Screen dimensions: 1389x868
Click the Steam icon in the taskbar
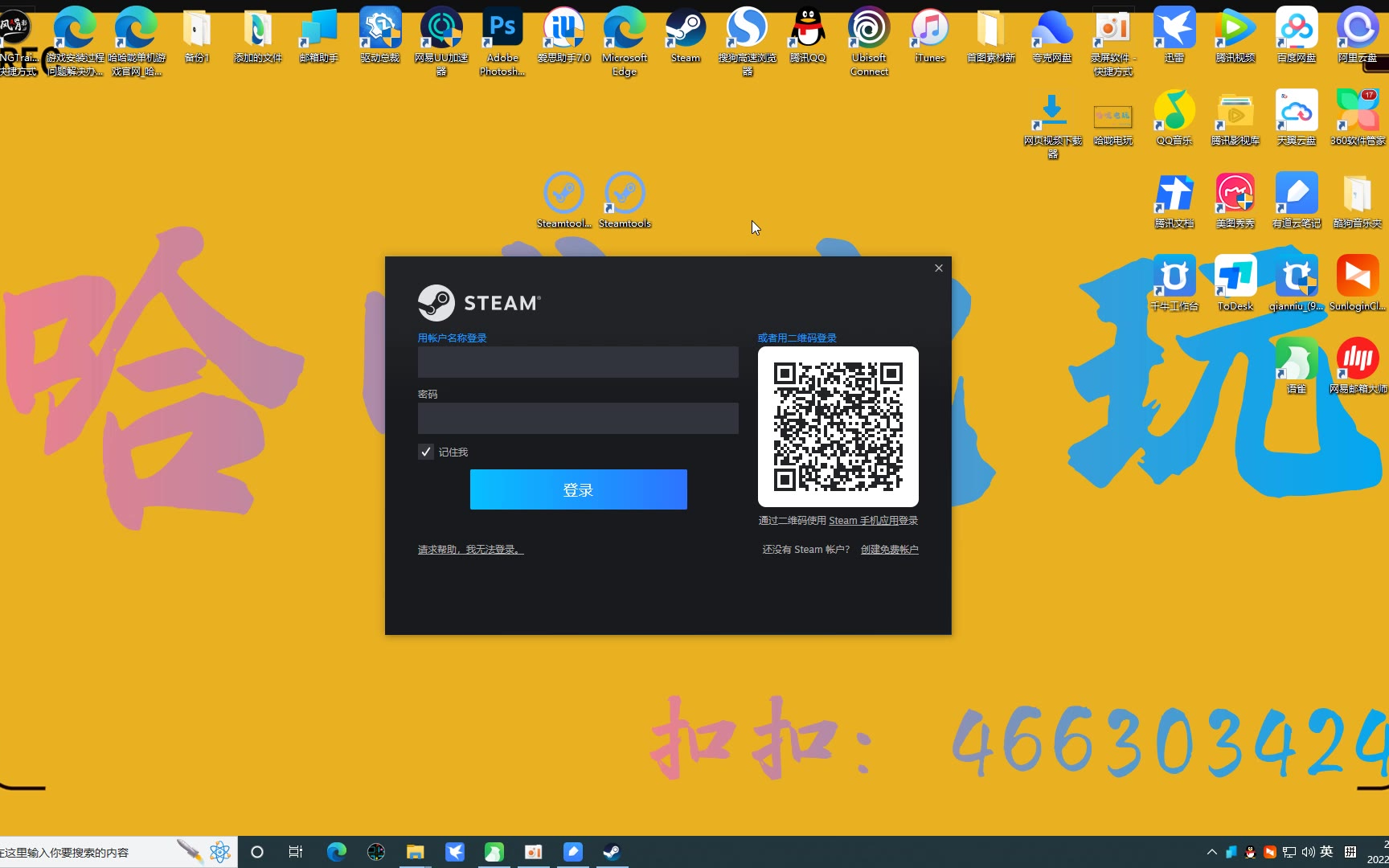point(612,852)
